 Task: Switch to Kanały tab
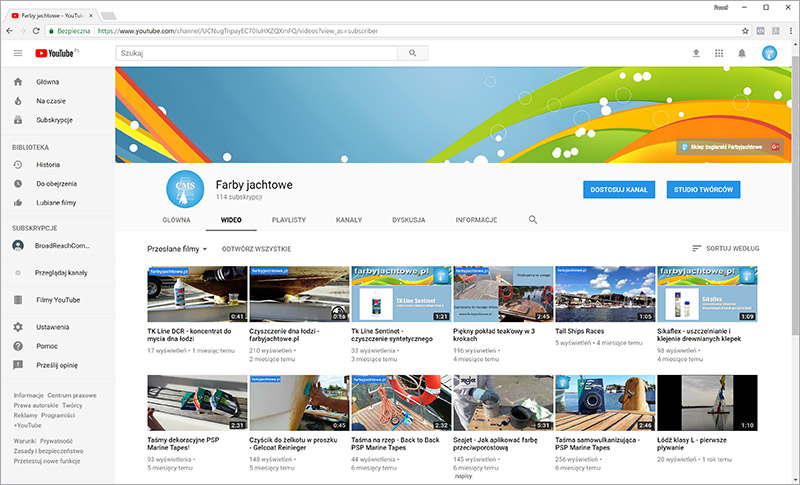click(349, 220)
